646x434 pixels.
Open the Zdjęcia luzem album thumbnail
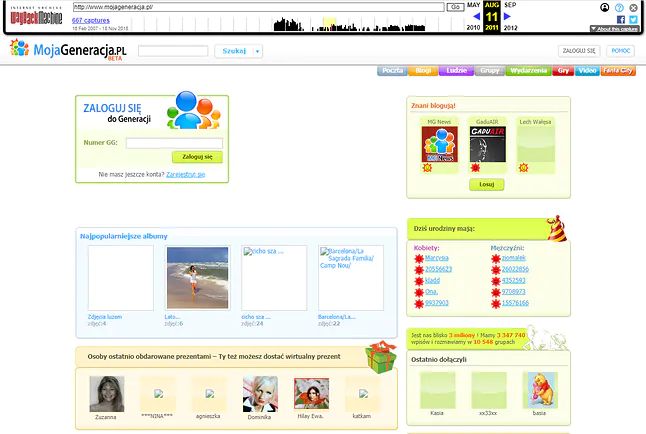coord(120,278)
